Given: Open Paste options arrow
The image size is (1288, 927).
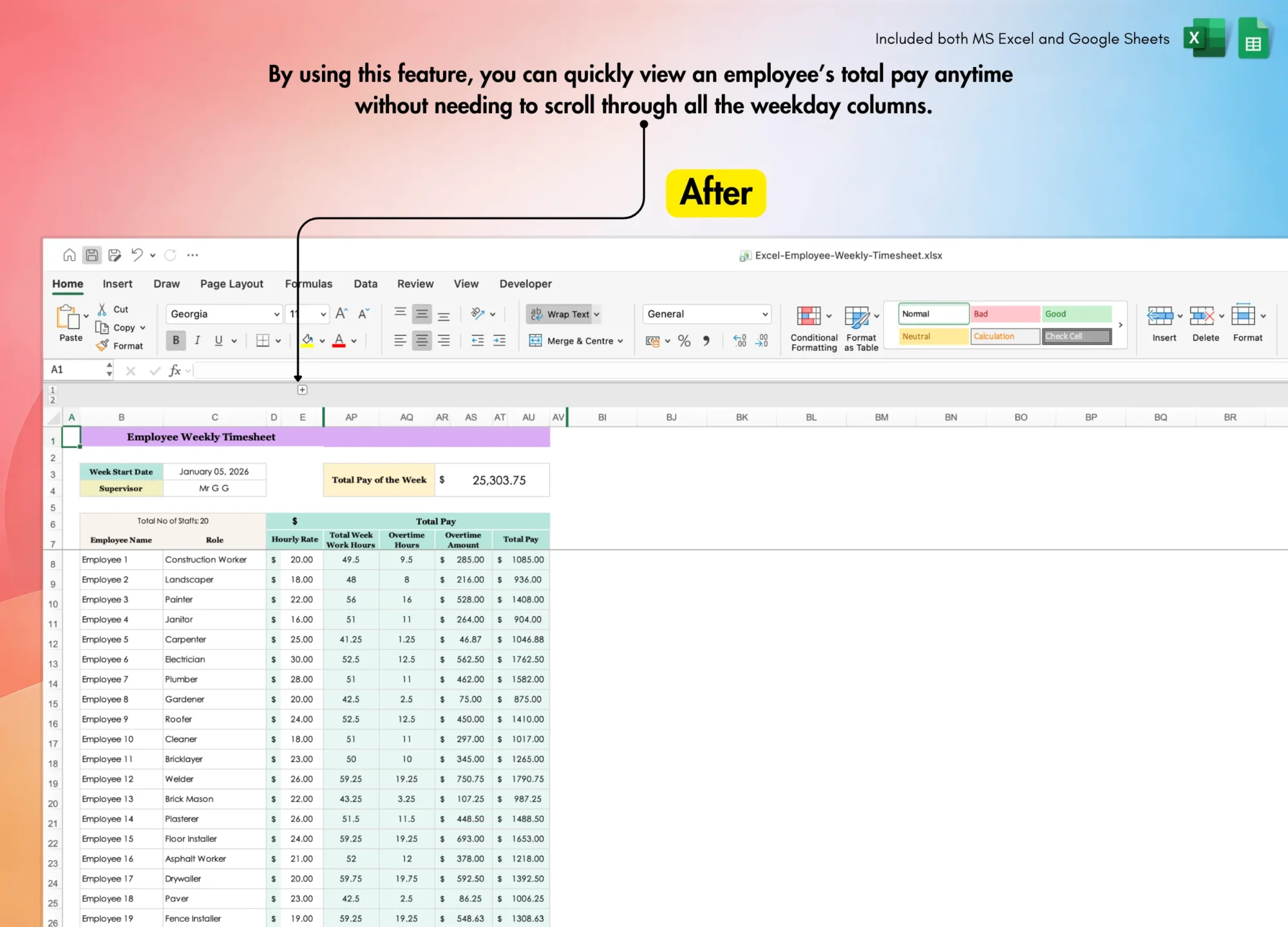Looking at the screenshot, I should (x=86, y=316).
